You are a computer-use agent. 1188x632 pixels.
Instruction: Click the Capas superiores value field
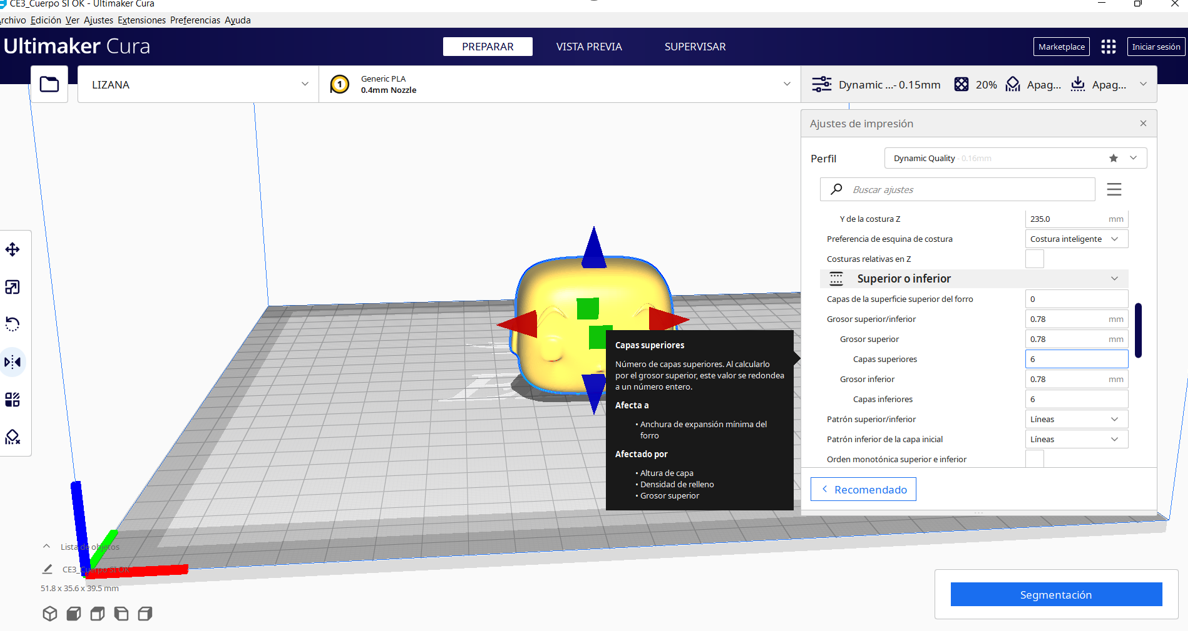coord(1076,359)
